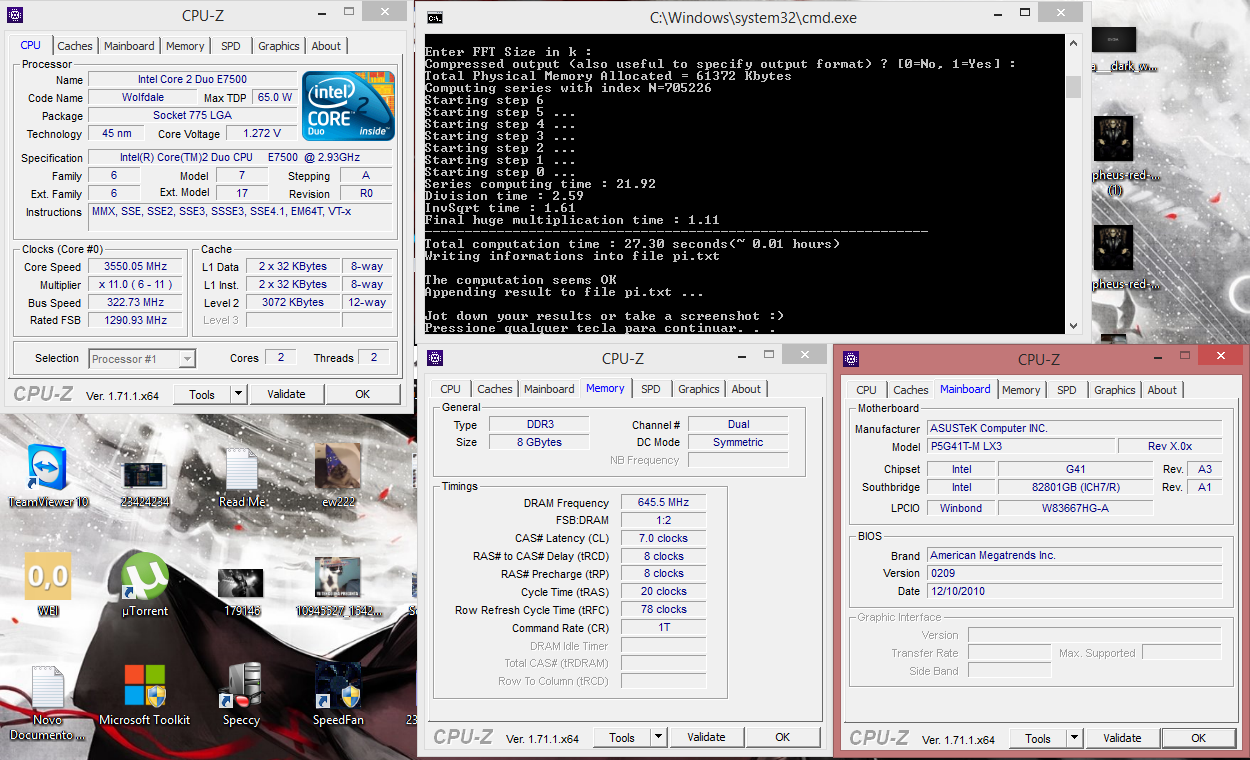This screenshot has height=760, width=1250.
Task: Open Caches tab in the Memory window
Action: click(x=495, y=389)
